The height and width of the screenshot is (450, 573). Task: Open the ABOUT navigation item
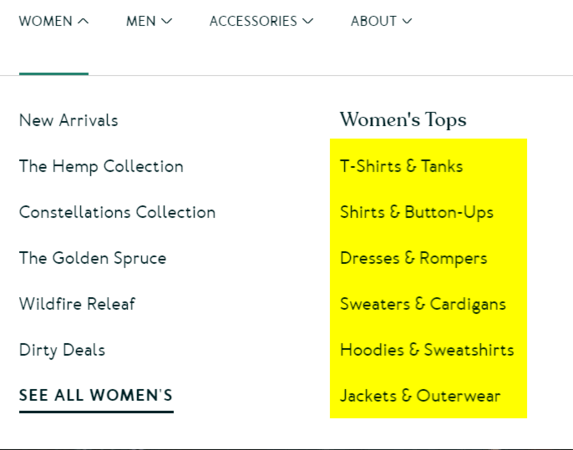point(373,21)
